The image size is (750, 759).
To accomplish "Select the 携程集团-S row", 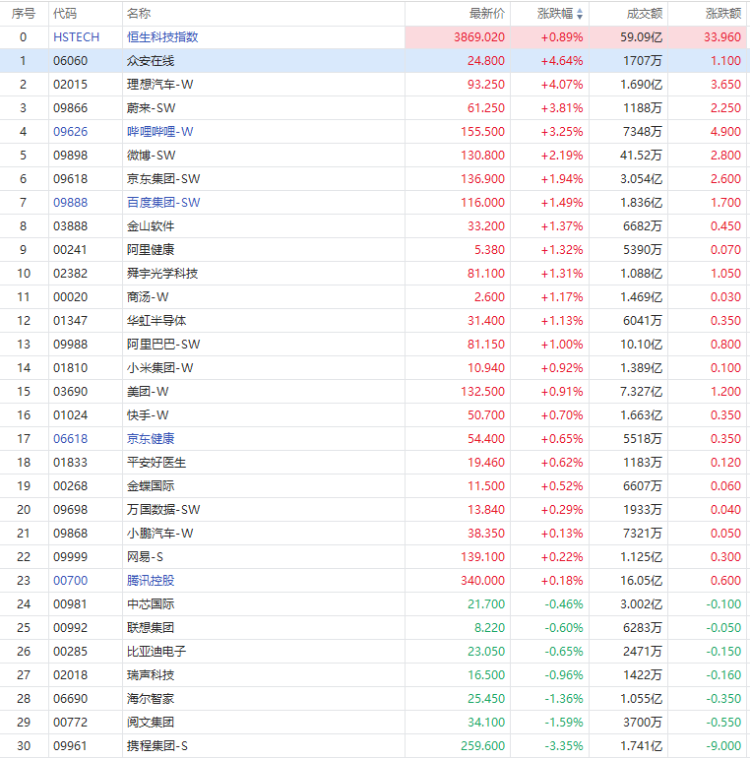I will [375, 746].
